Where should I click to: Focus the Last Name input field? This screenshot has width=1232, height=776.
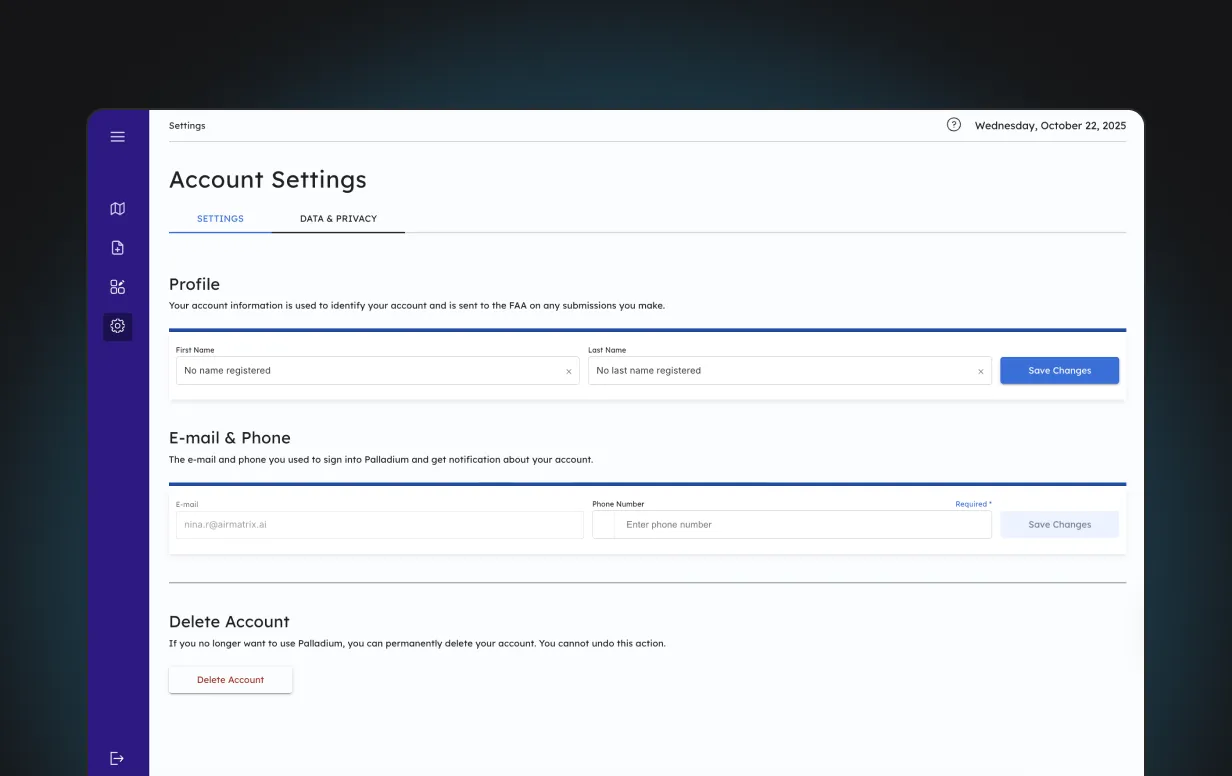pyautogui.click(x=790, y=370)
